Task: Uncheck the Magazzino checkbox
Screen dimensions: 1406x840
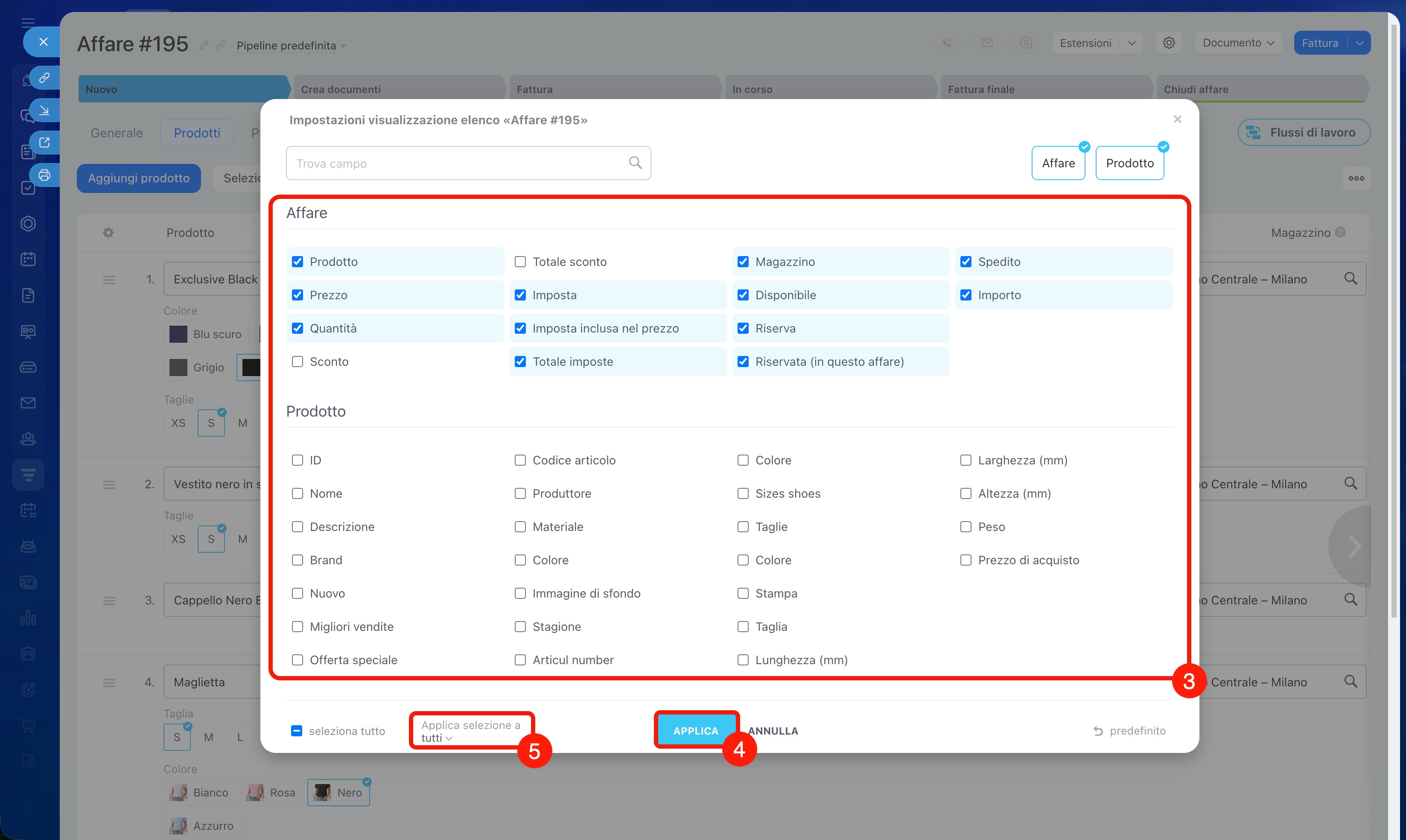Action: [743, 262]
